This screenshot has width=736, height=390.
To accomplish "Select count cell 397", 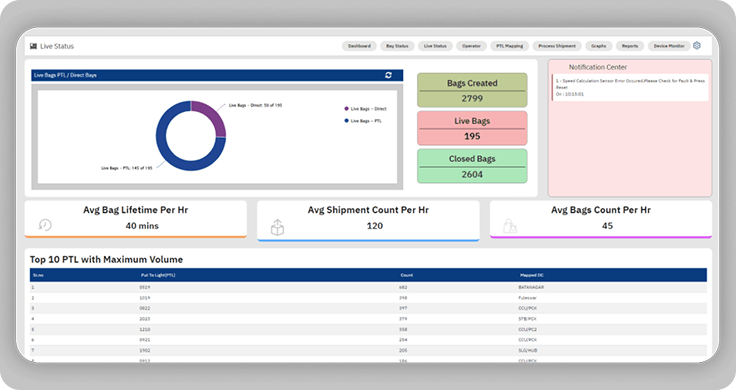I will [403, 308].
